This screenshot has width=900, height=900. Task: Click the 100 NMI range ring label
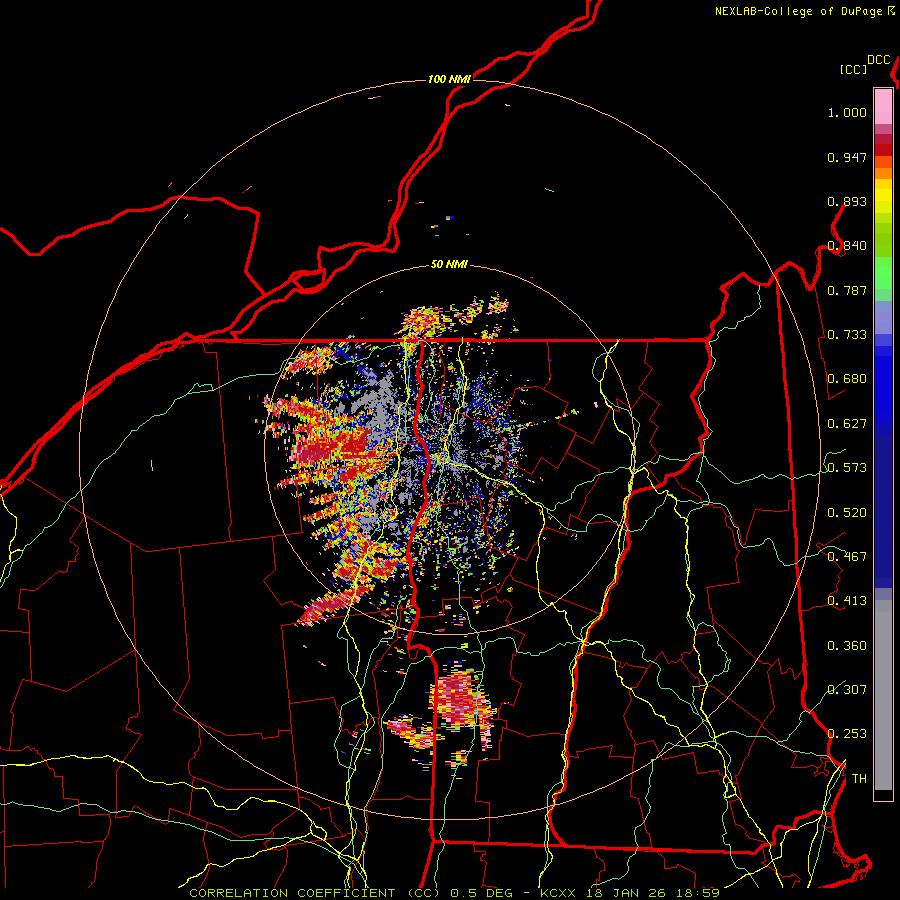(449, 79)
